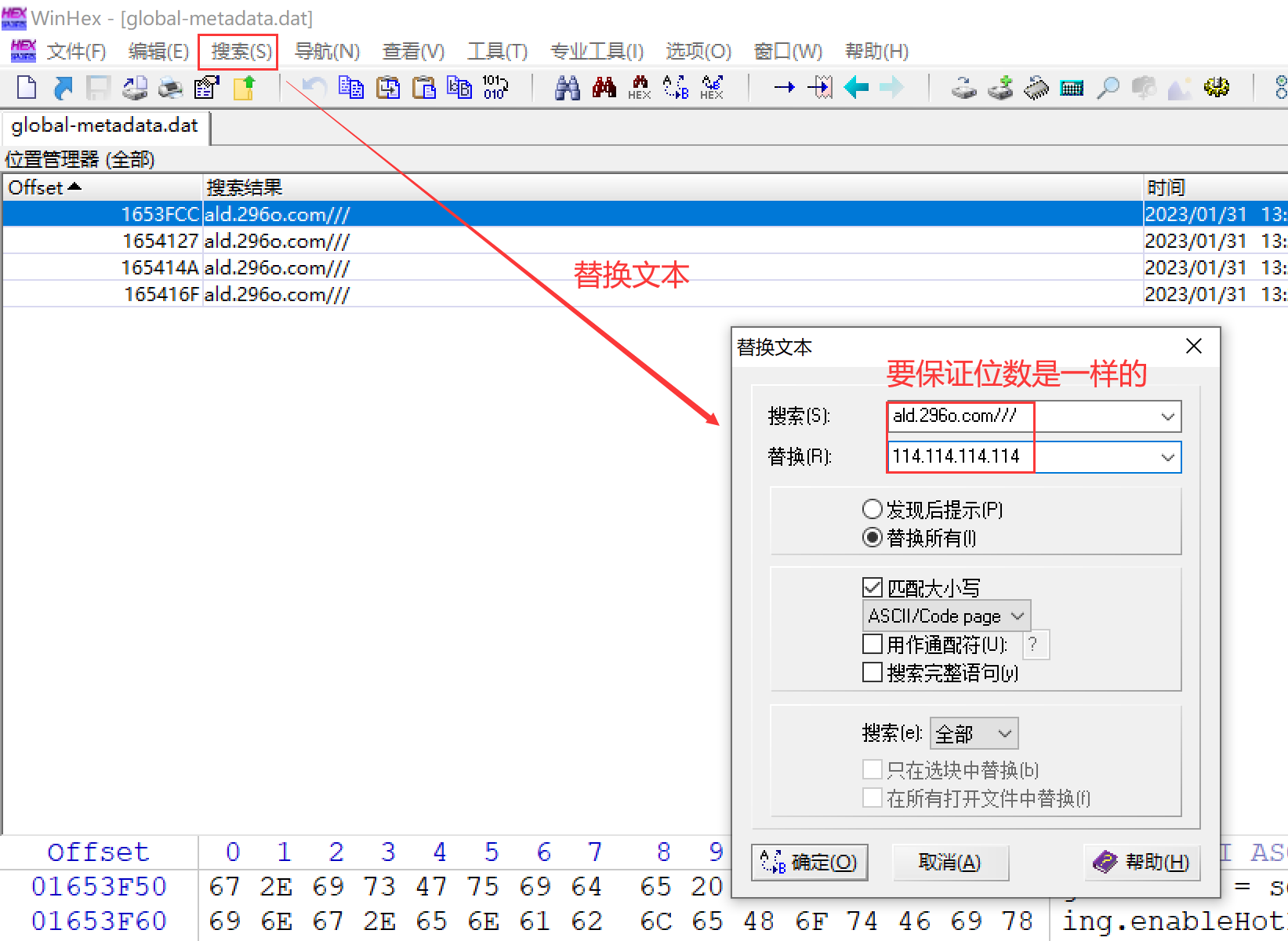The image size is (1288, 941).
Task: Click the magnifying glass toolbar icon
Action: 1108,87
